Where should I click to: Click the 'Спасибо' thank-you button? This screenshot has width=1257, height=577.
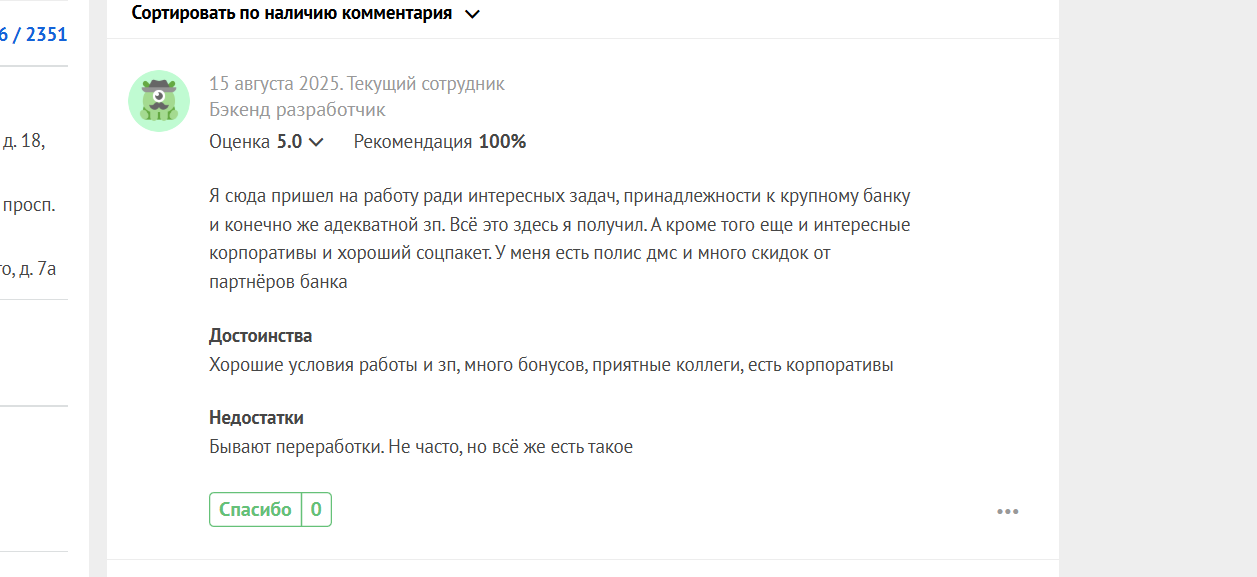[x=255, y=509]
